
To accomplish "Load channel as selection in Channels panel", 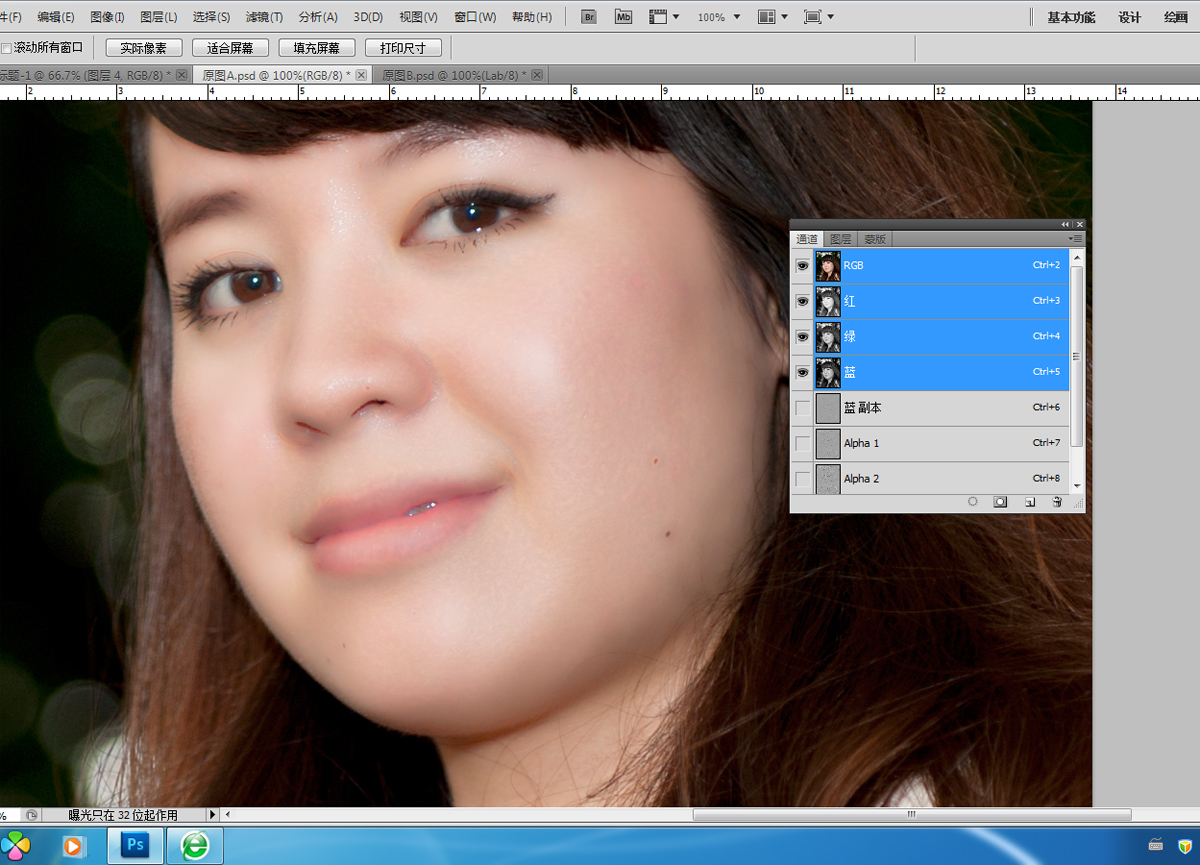I will [972, 502].
